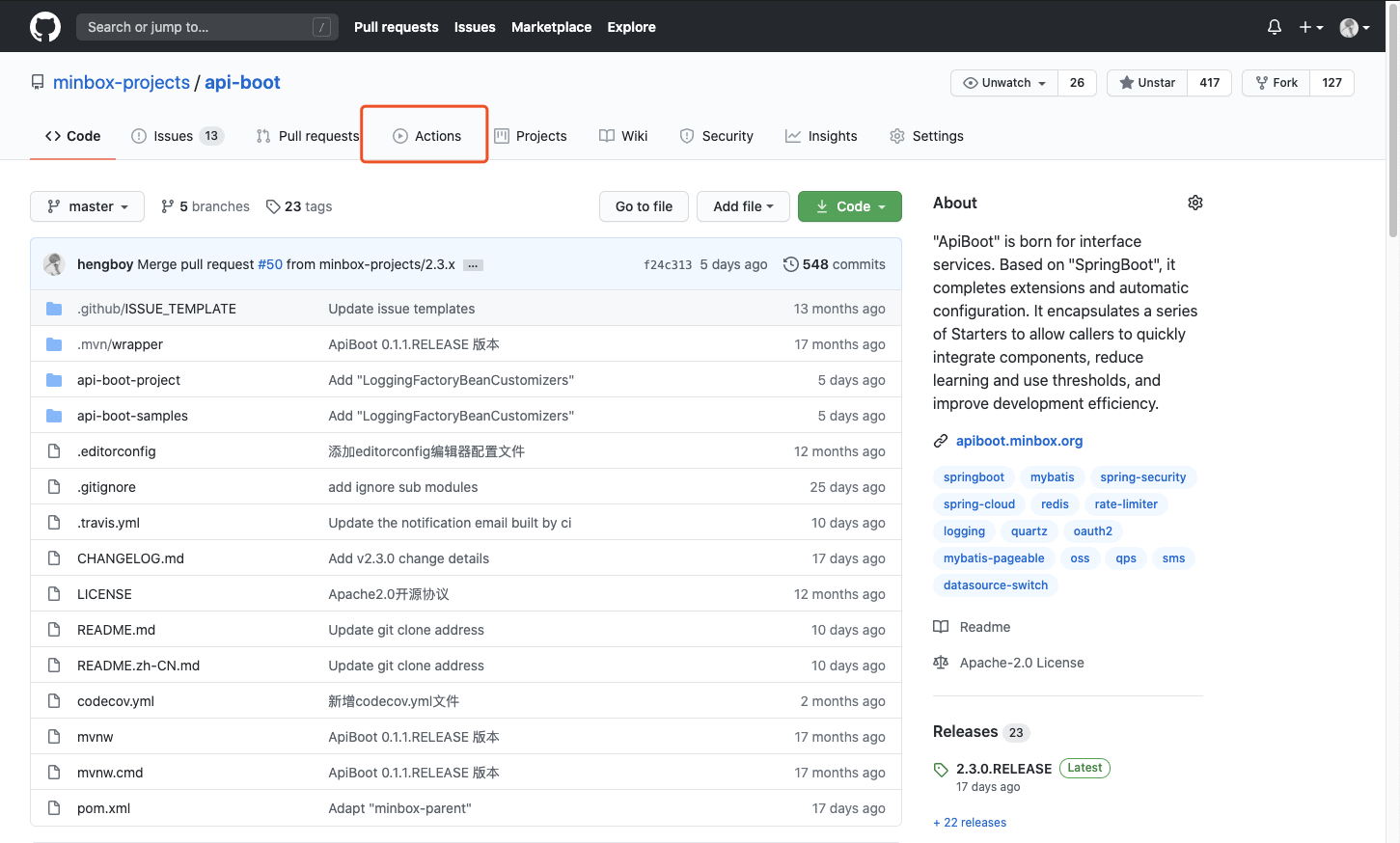The height and width of the screenshot is (843, 1400).
Task: Open the notifications bell
Action: (x=1275, y=27)
